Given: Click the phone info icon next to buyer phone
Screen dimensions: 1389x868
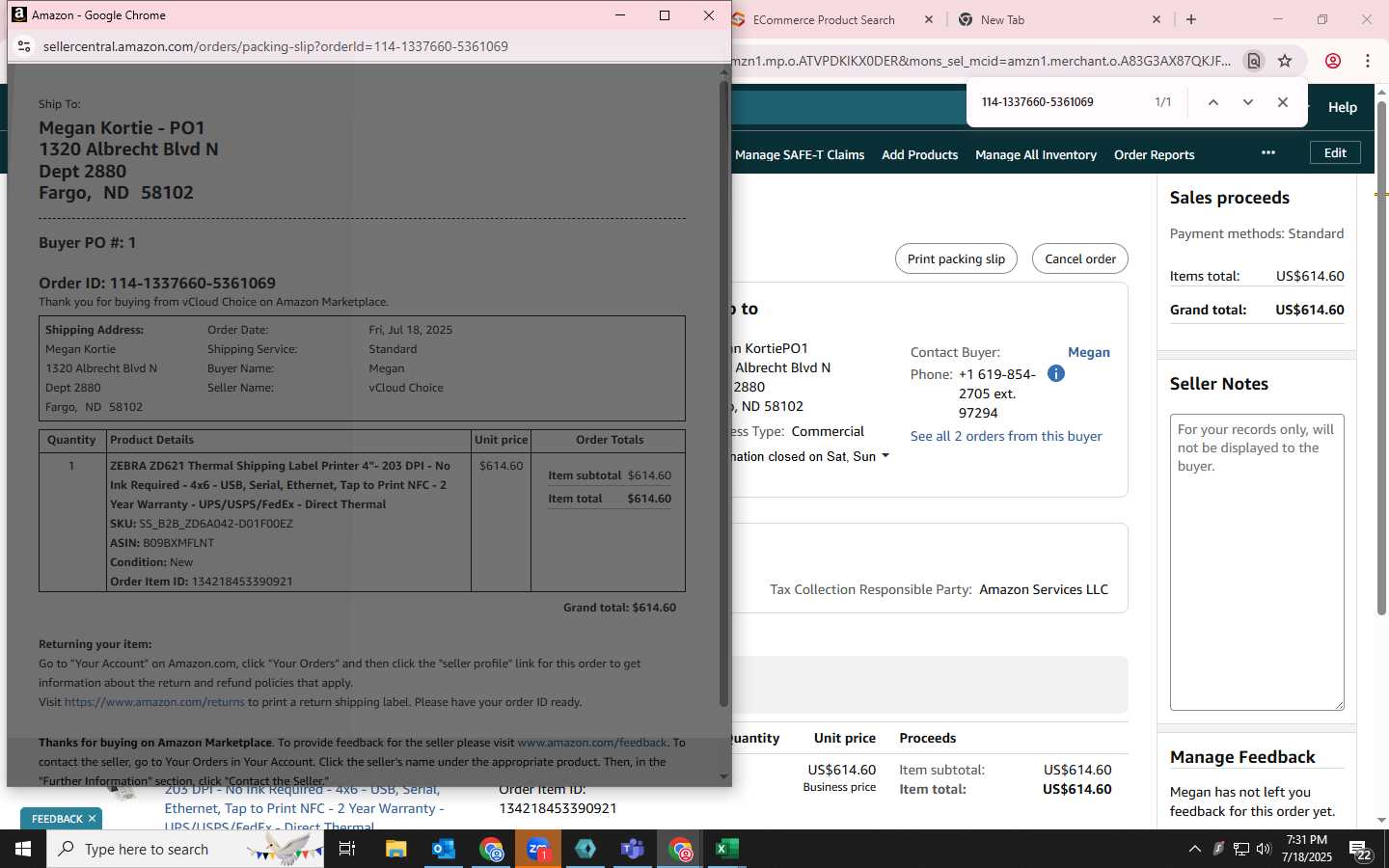Looking at the screenshot, I should click(x=1056, y=373).
